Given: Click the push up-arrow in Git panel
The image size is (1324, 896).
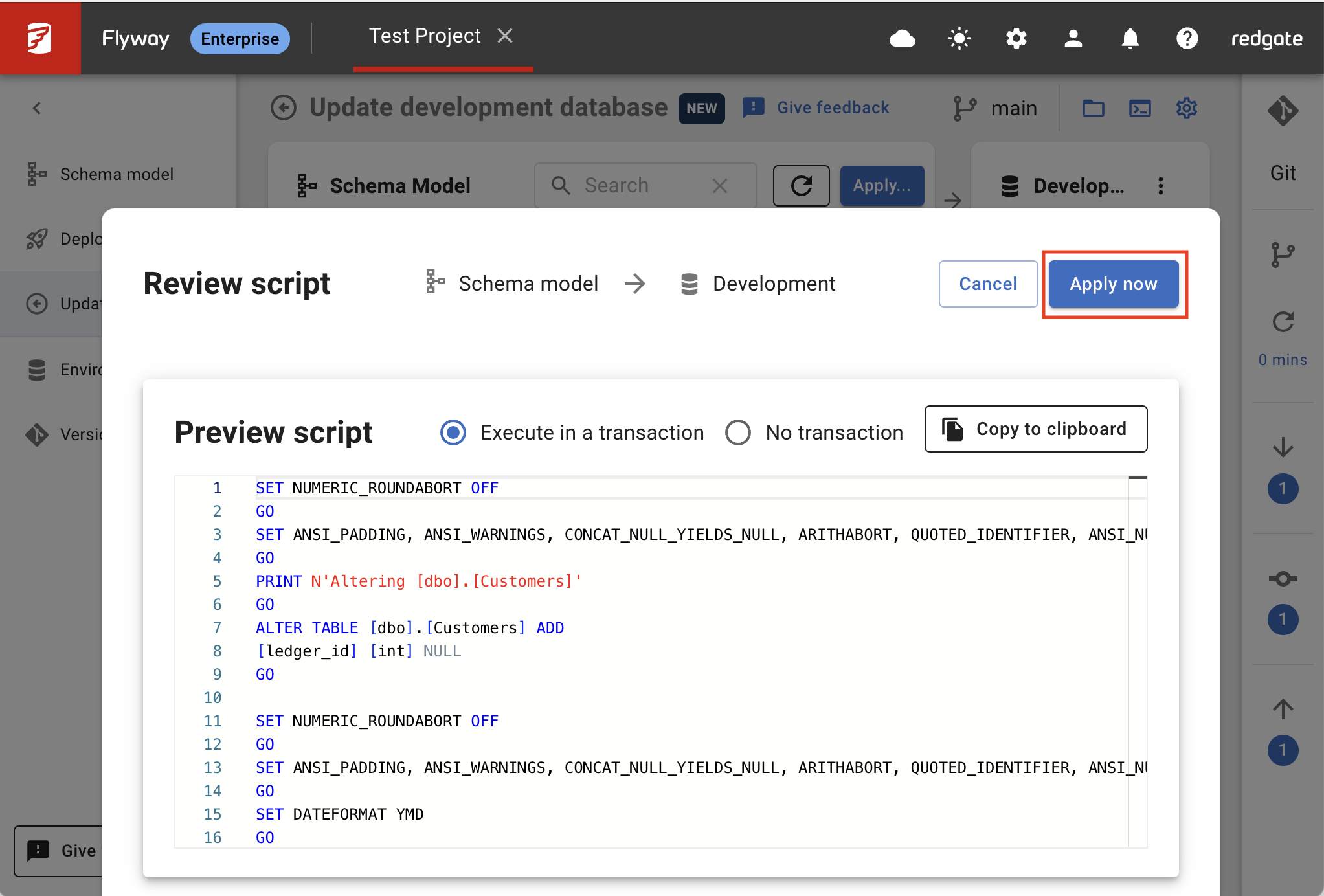Looking at the screenshot, I should [1283, 709].
